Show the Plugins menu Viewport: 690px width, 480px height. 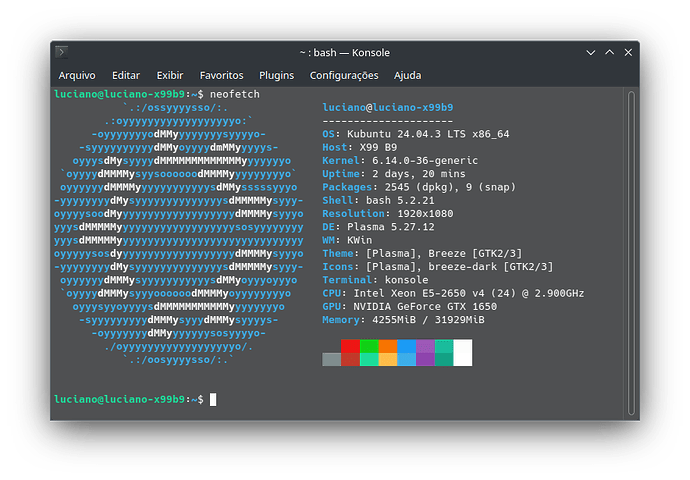276,75
